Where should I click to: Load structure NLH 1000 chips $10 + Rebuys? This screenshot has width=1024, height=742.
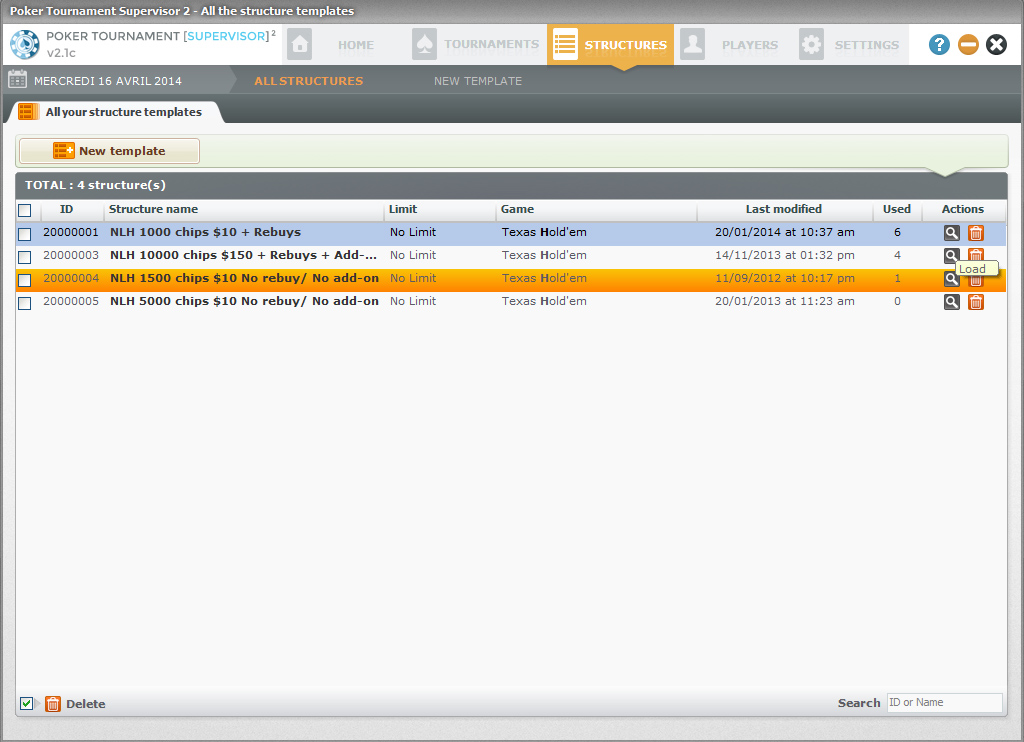coord(951,233)
